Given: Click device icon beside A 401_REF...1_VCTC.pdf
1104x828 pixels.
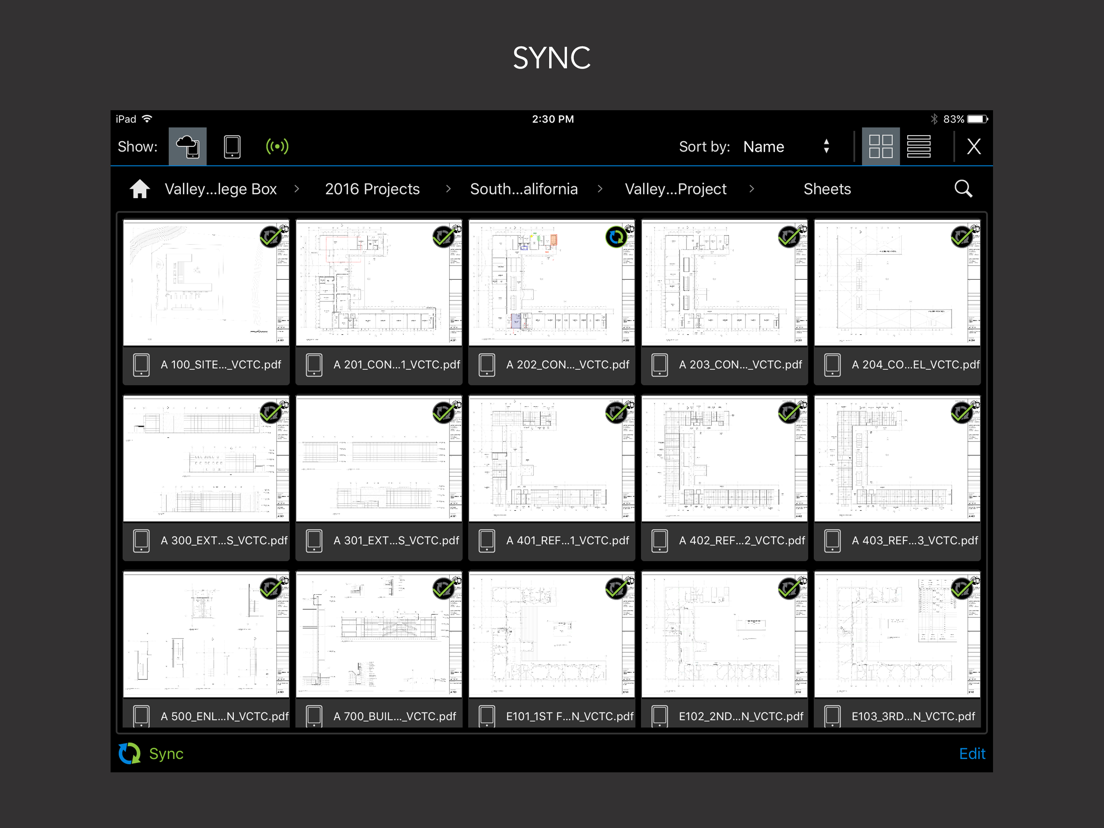Looking at the screenshot, I should 487,541.
